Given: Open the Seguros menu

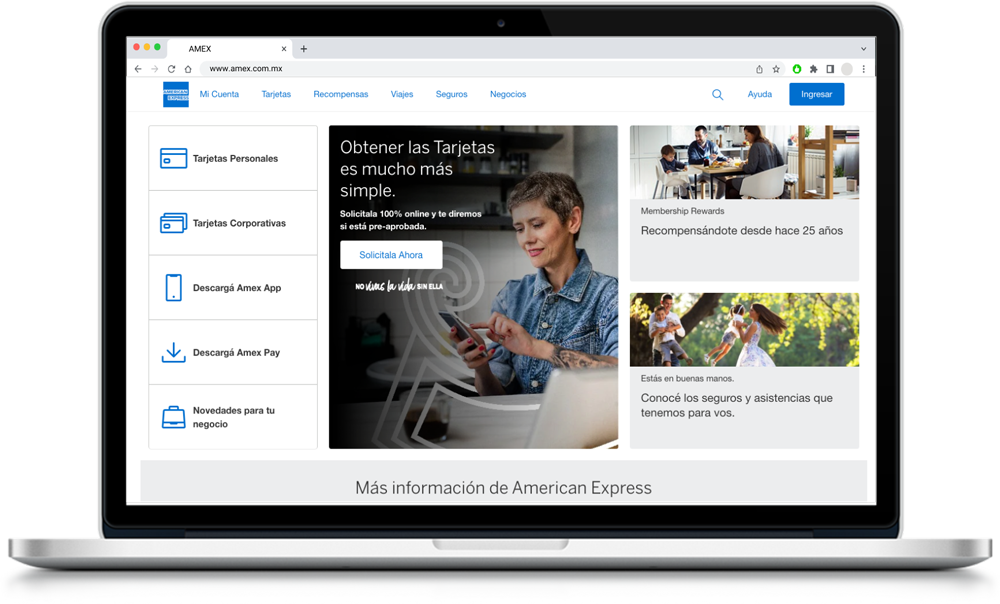Looking at the screenshot, I should (452, 94).
